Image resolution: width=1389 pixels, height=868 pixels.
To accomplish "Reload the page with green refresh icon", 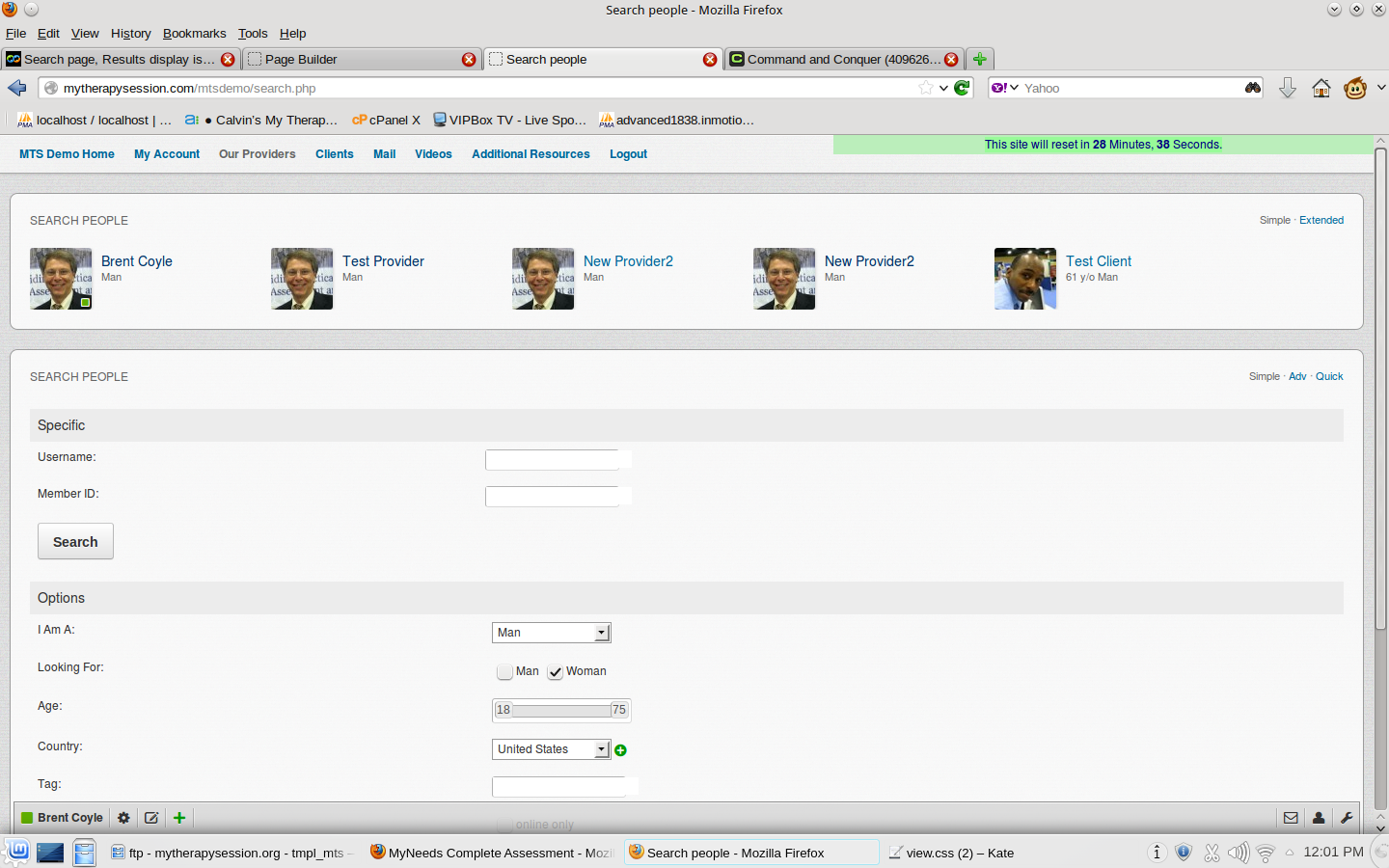I will 962,88.
